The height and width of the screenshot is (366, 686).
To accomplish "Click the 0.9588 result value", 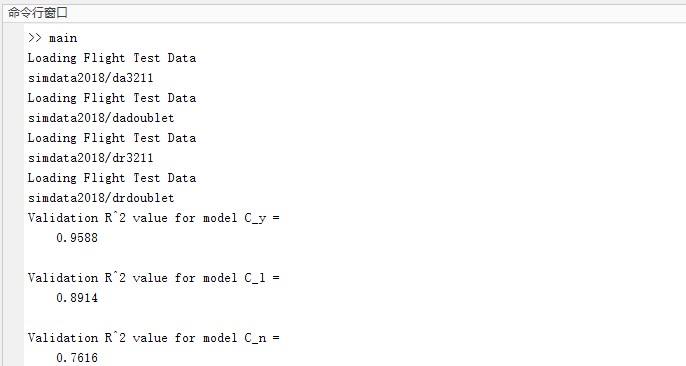I will pos(77,238).
